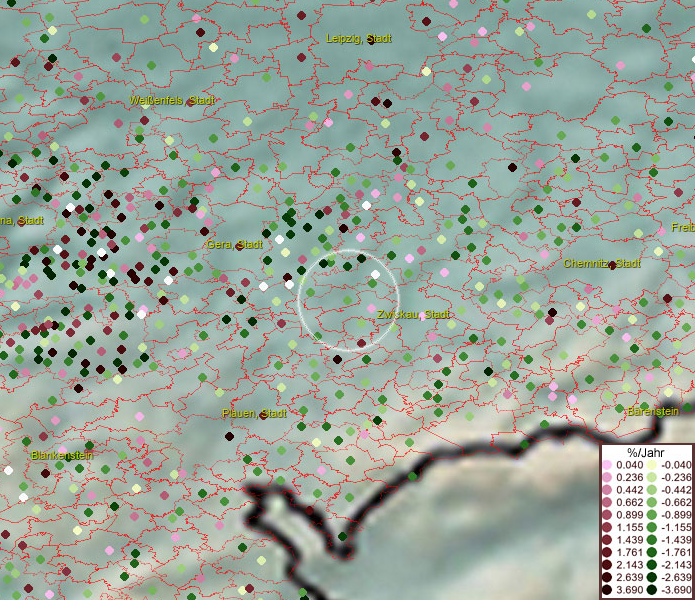Pick the 0.040 light pink legend swatch
Viewport: 695px width, 600px height.
coord(607,465)
